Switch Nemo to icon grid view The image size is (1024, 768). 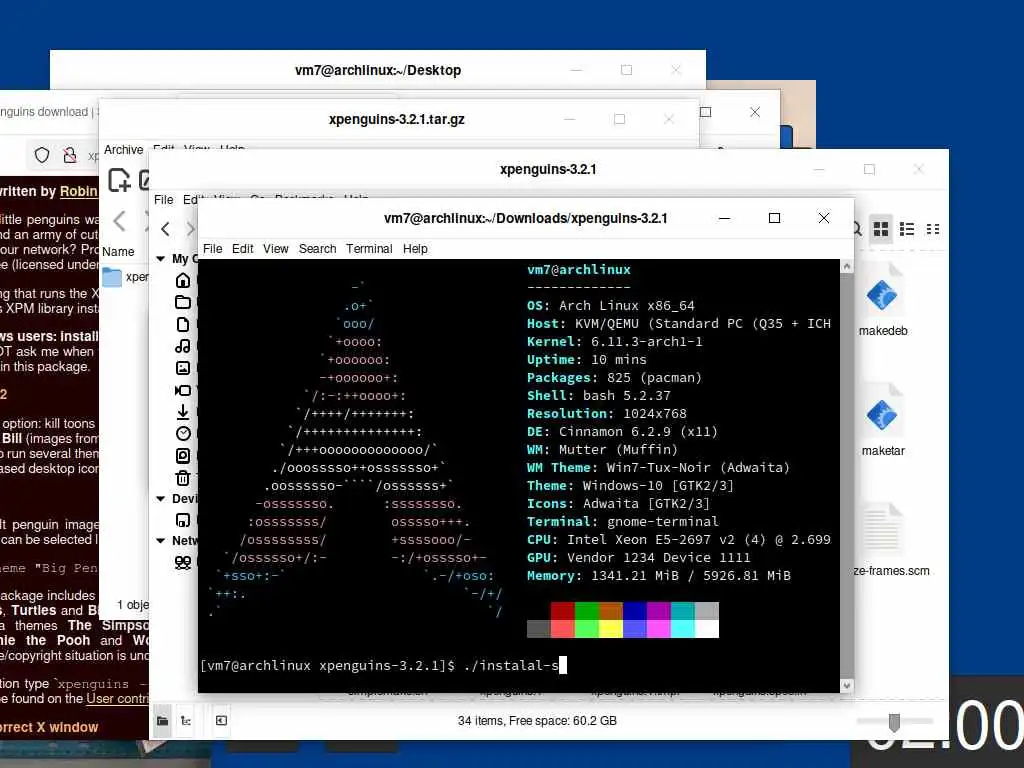click(881, 229)
